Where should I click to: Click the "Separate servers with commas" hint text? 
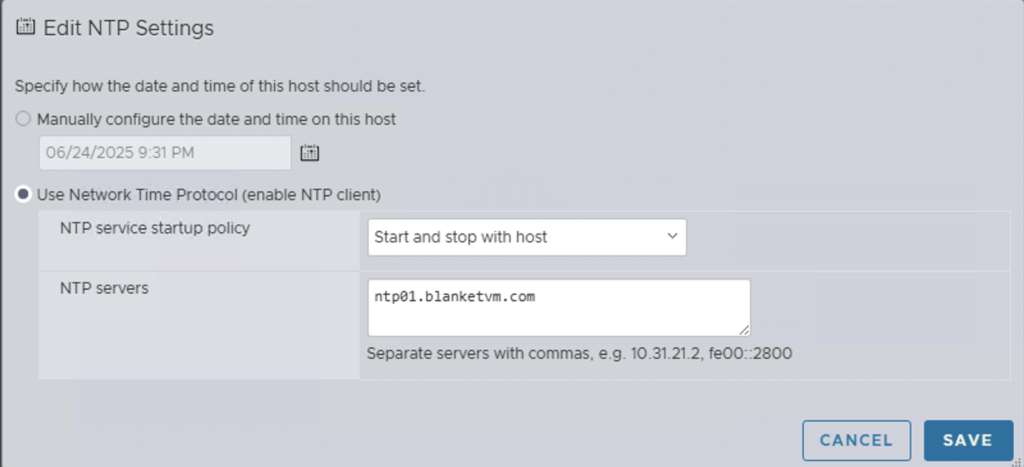point(579,353)
